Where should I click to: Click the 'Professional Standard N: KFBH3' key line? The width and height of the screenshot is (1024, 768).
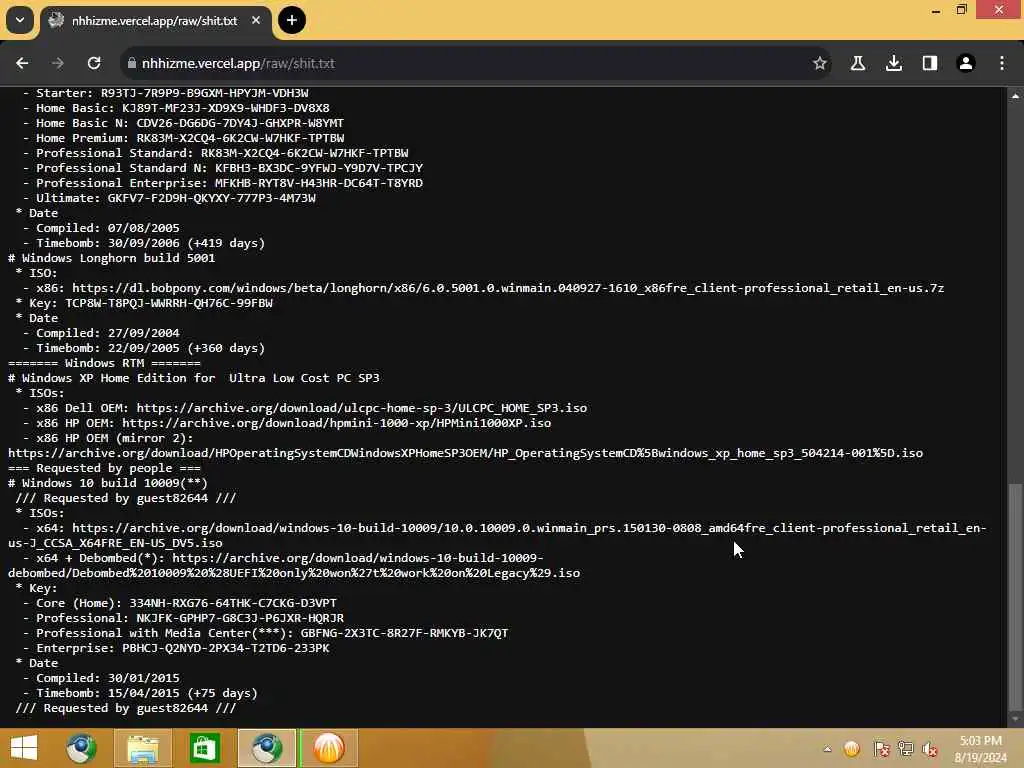tap(223, 168)
